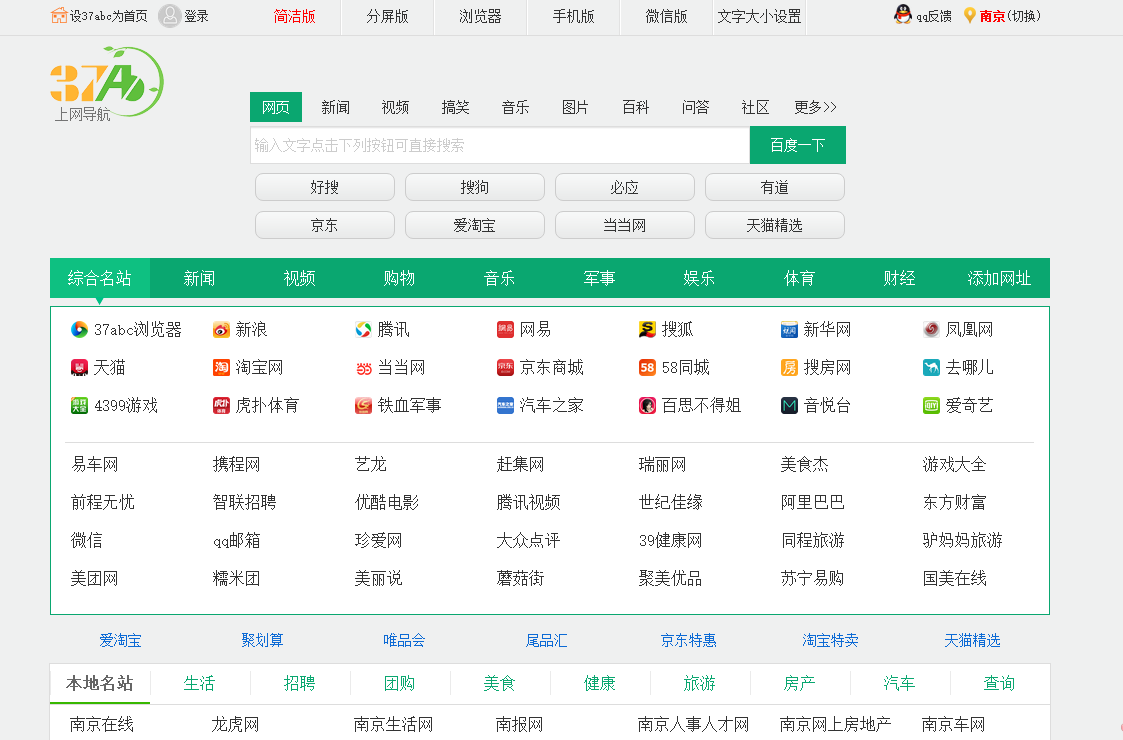
Task: Click the 58同城 icon
Action: [x=647, y=367]
